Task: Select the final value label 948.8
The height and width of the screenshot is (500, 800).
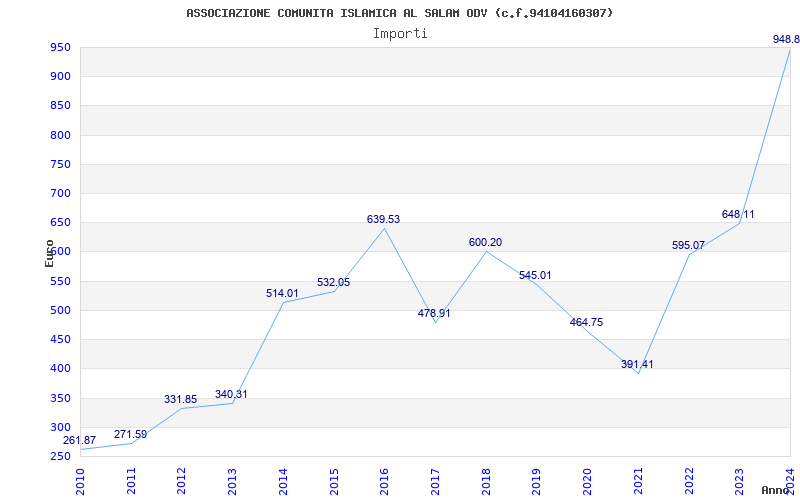Action: click(x=786, y=39)
